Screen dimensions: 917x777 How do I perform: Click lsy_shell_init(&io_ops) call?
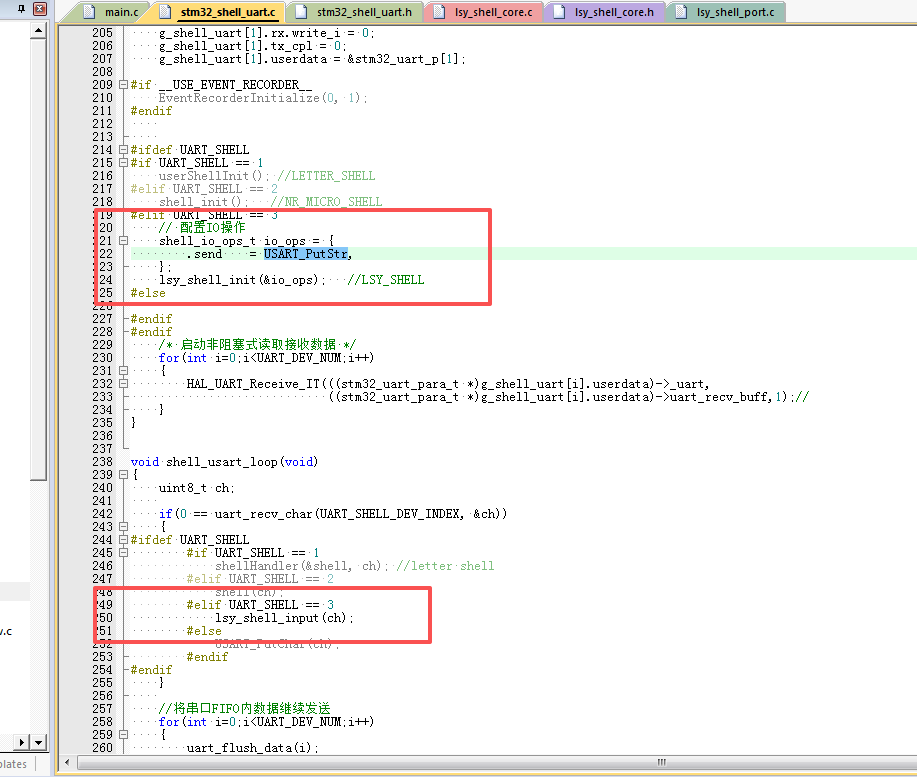[242, 280]
